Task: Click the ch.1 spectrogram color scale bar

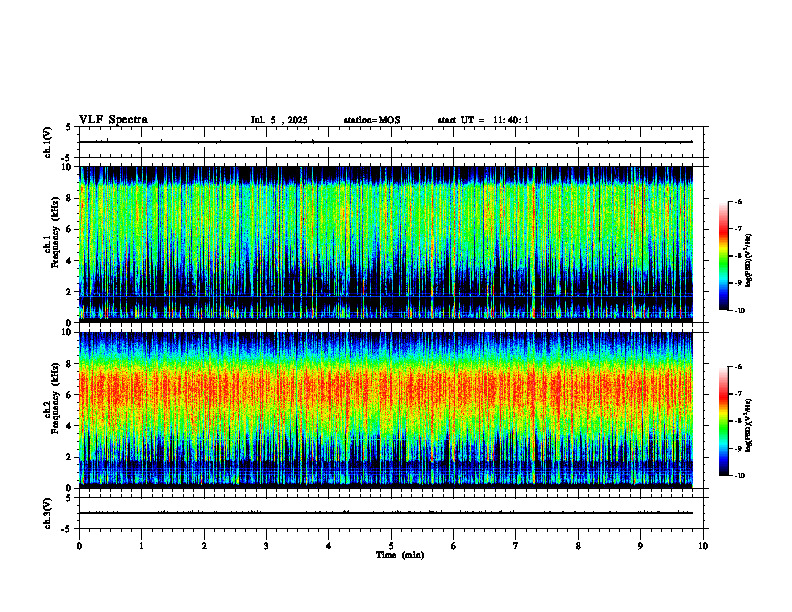Action: 723,256
